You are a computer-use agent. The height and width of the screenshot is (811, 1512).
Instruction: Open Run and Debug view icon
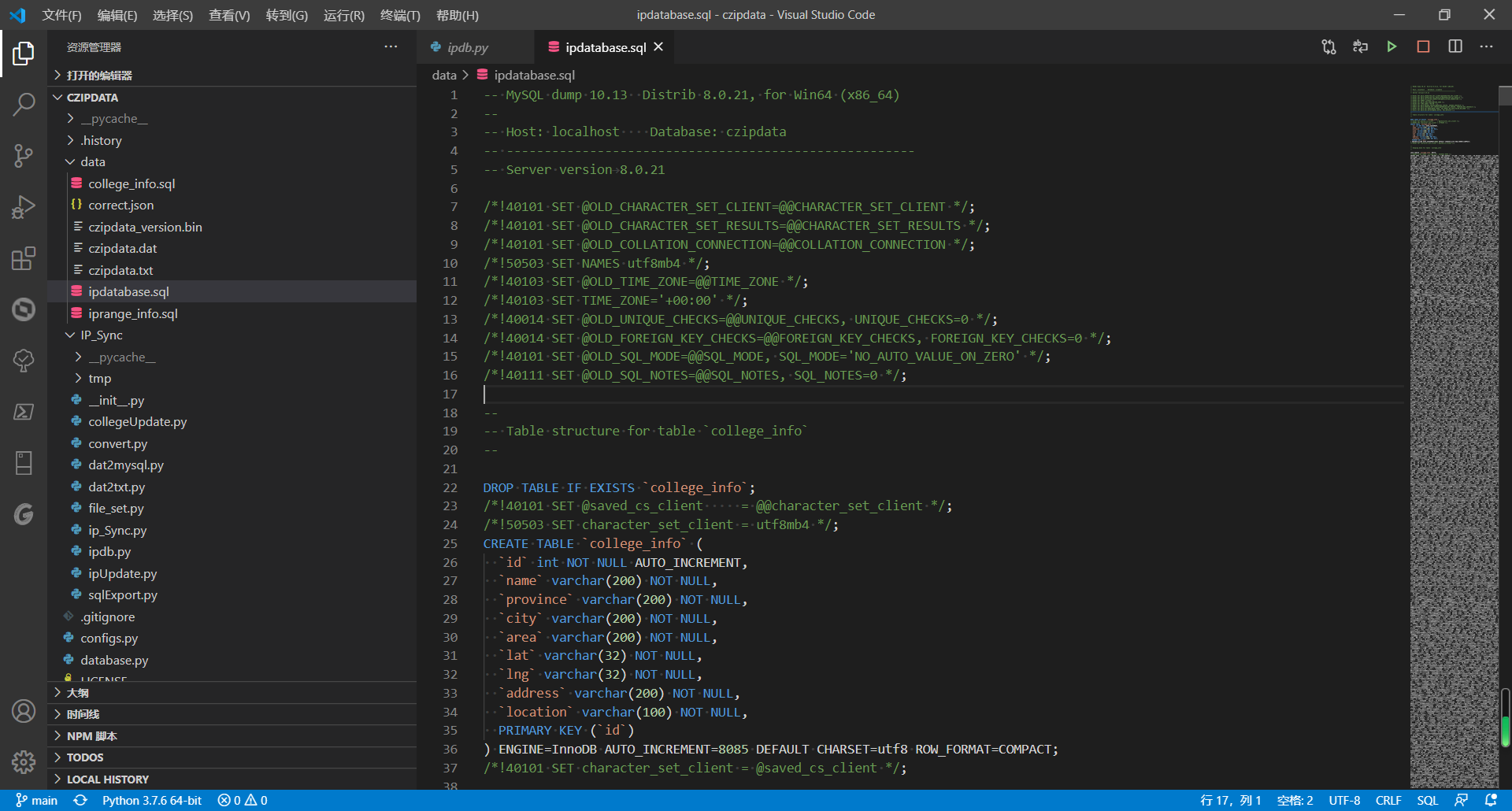[x=24, y=207]
